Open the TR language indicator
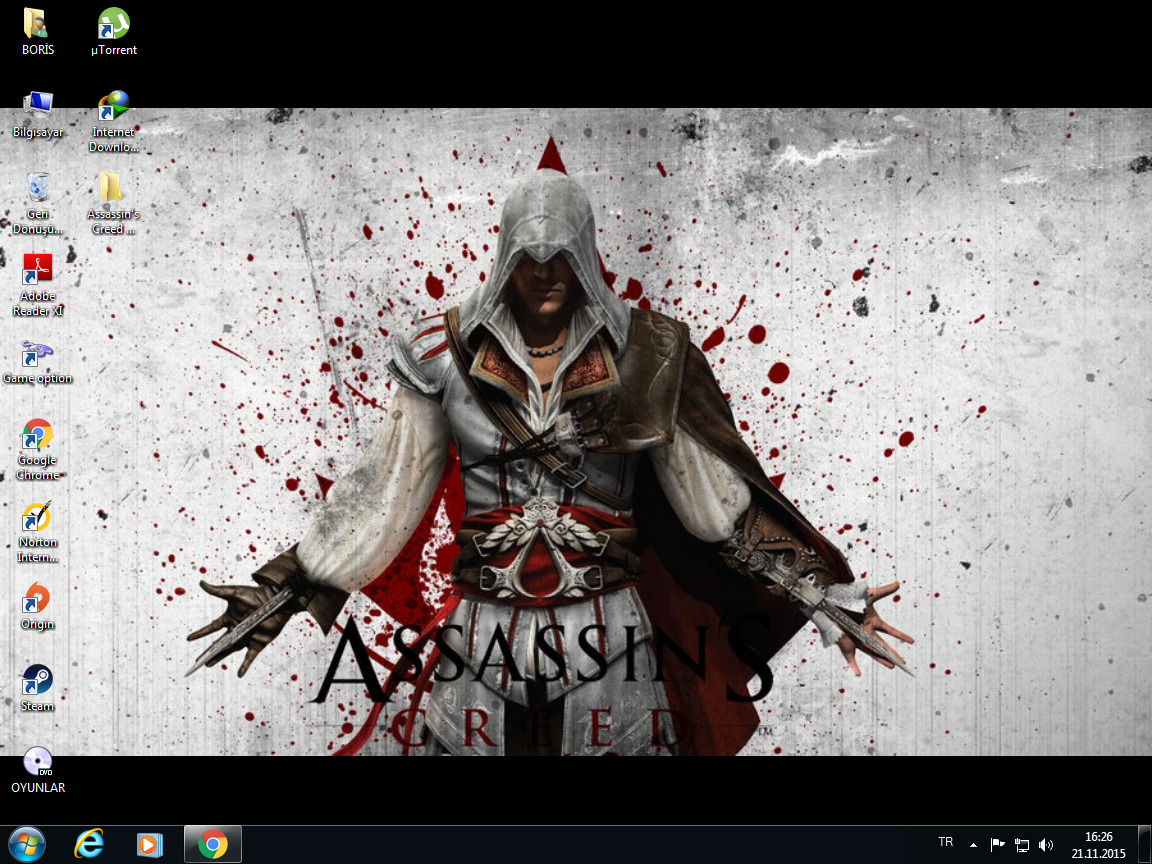1152x864 pixels. point(946,842)
